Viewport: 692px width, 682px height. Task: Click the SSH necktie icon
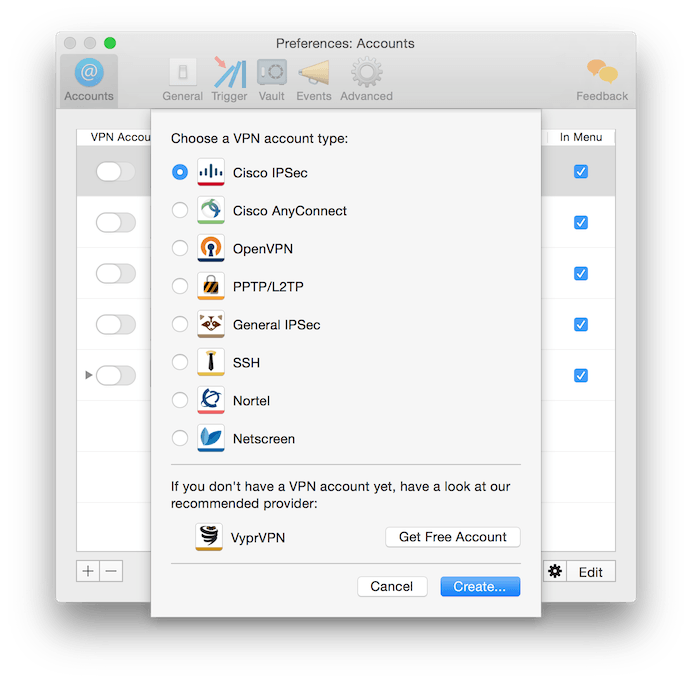[211, 362]
